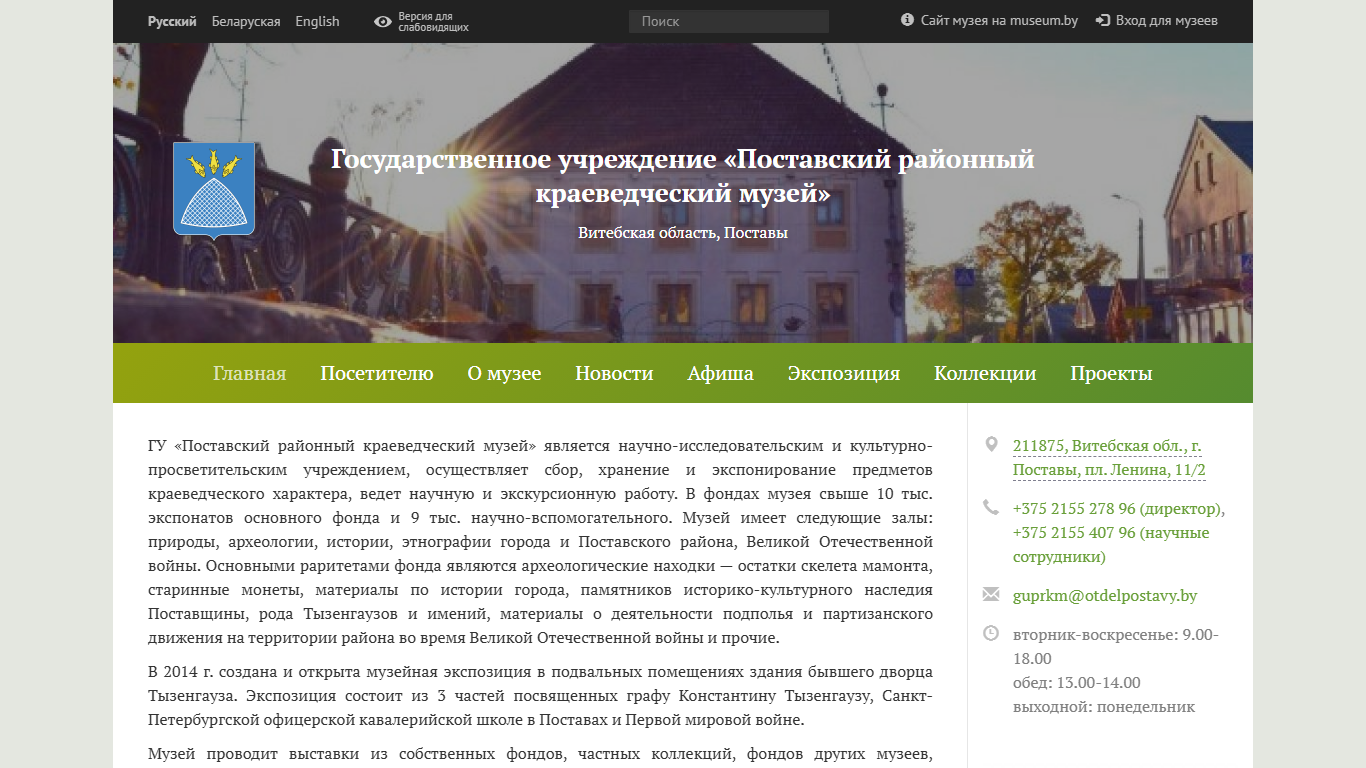Switch language to English
The height and width of the screenshot is (768, 1366).
[317, 21]
